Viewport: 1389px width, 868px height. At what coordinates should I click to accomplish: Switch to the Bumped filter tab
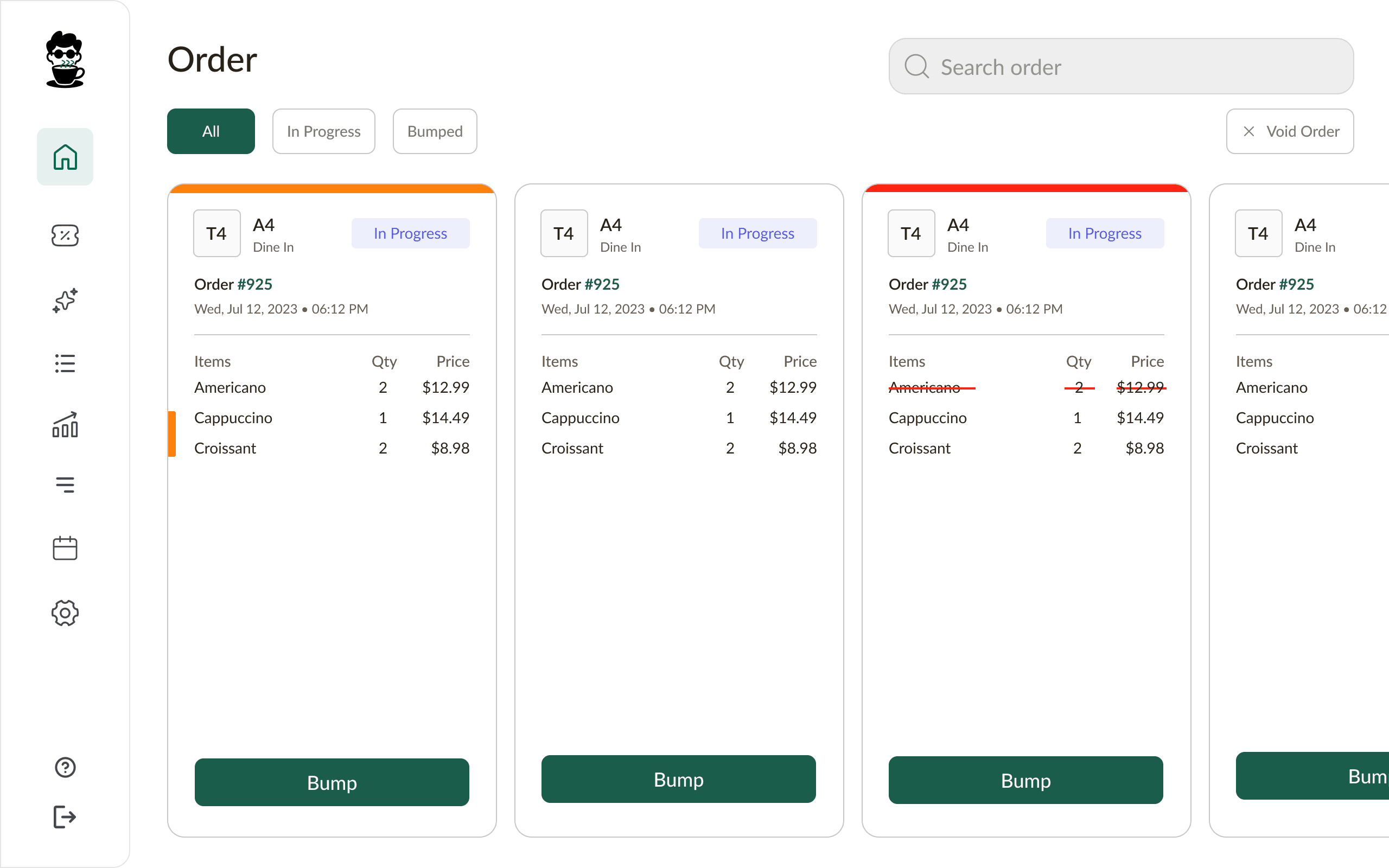click(x=435, y=131)
